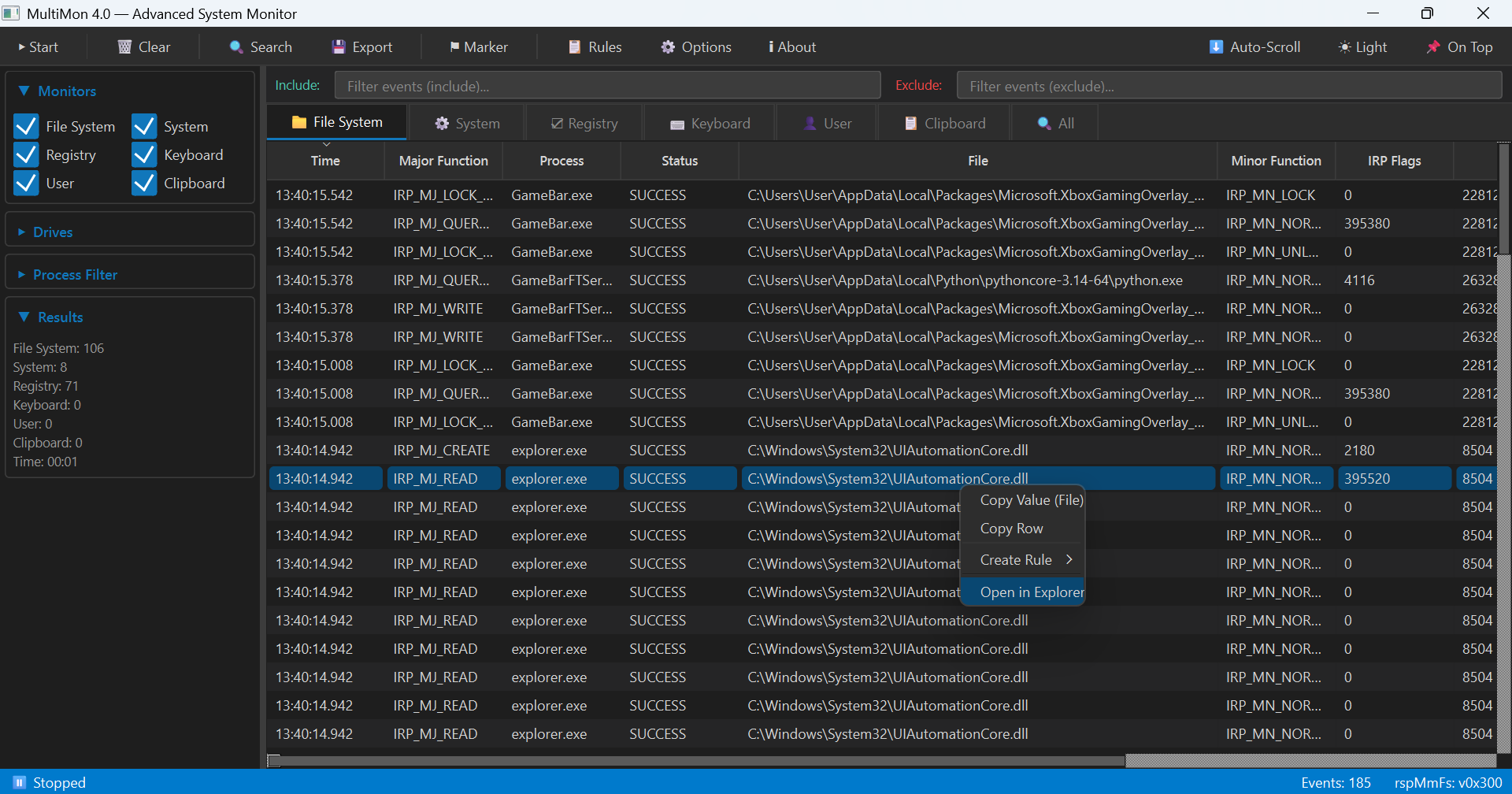Focus the Include filter events field

point(607,85)
